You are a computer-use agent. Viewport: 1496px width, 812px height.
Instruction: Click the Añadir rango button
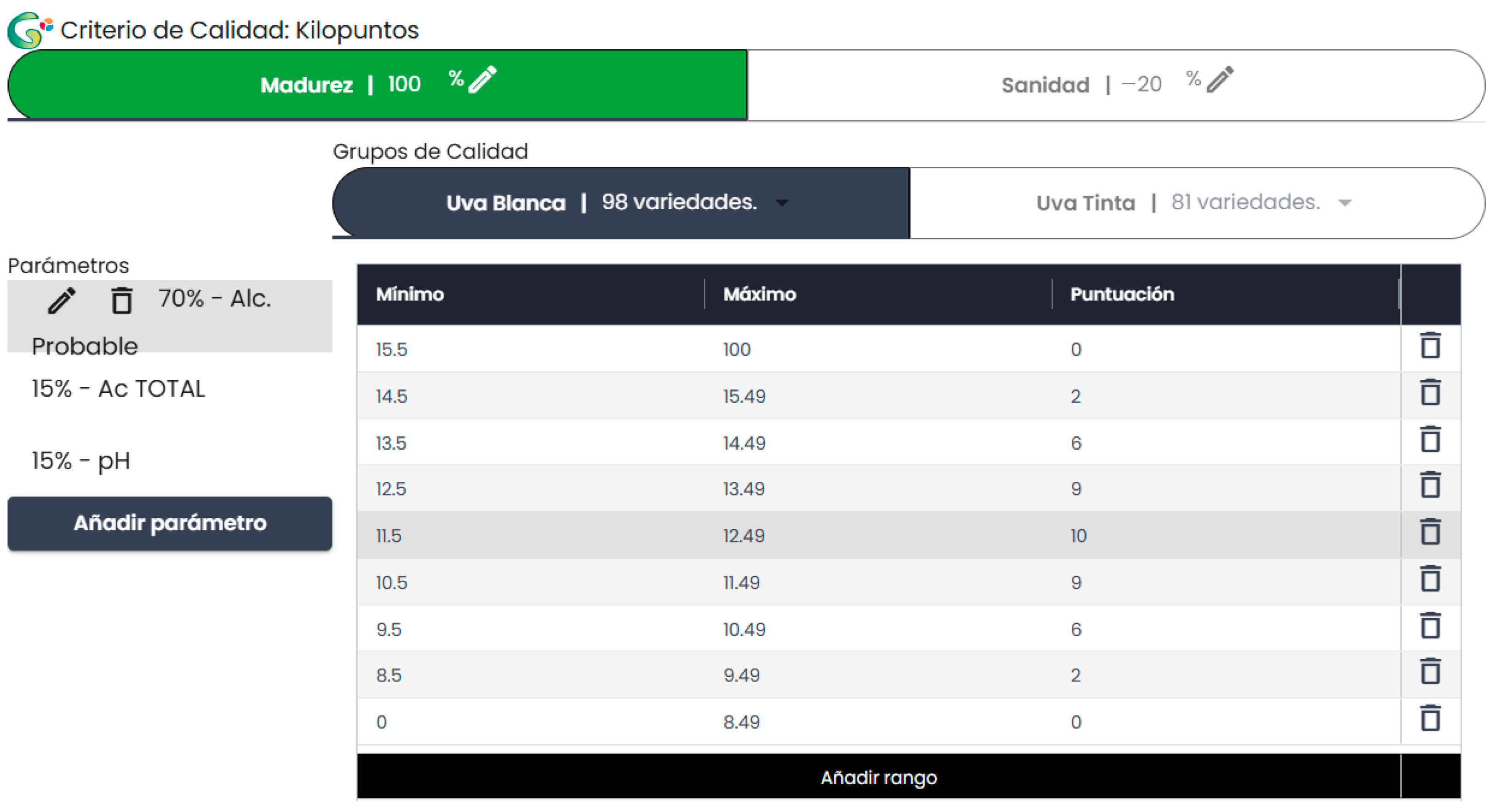[878, 777]
